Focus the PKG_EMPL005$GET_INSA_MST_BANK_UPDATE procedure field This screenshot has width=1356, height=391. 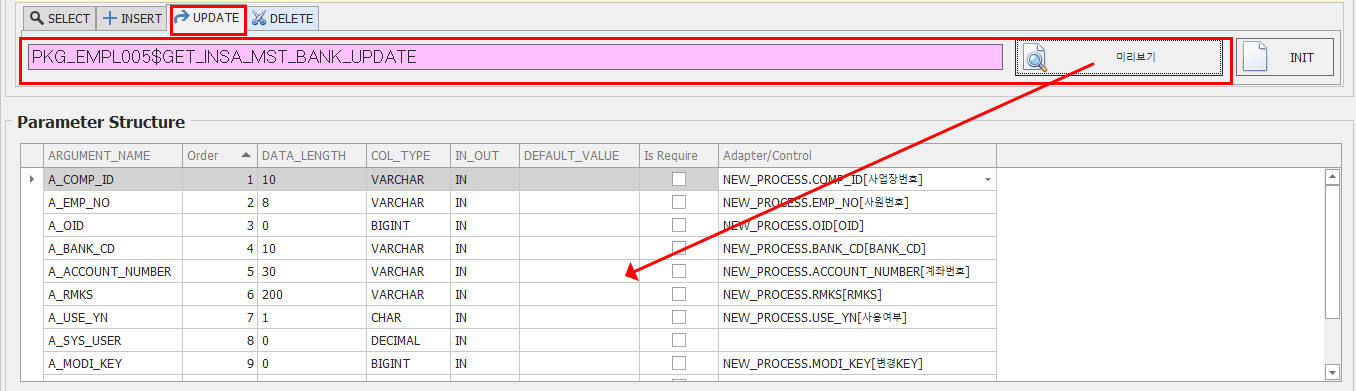point(514,57)
